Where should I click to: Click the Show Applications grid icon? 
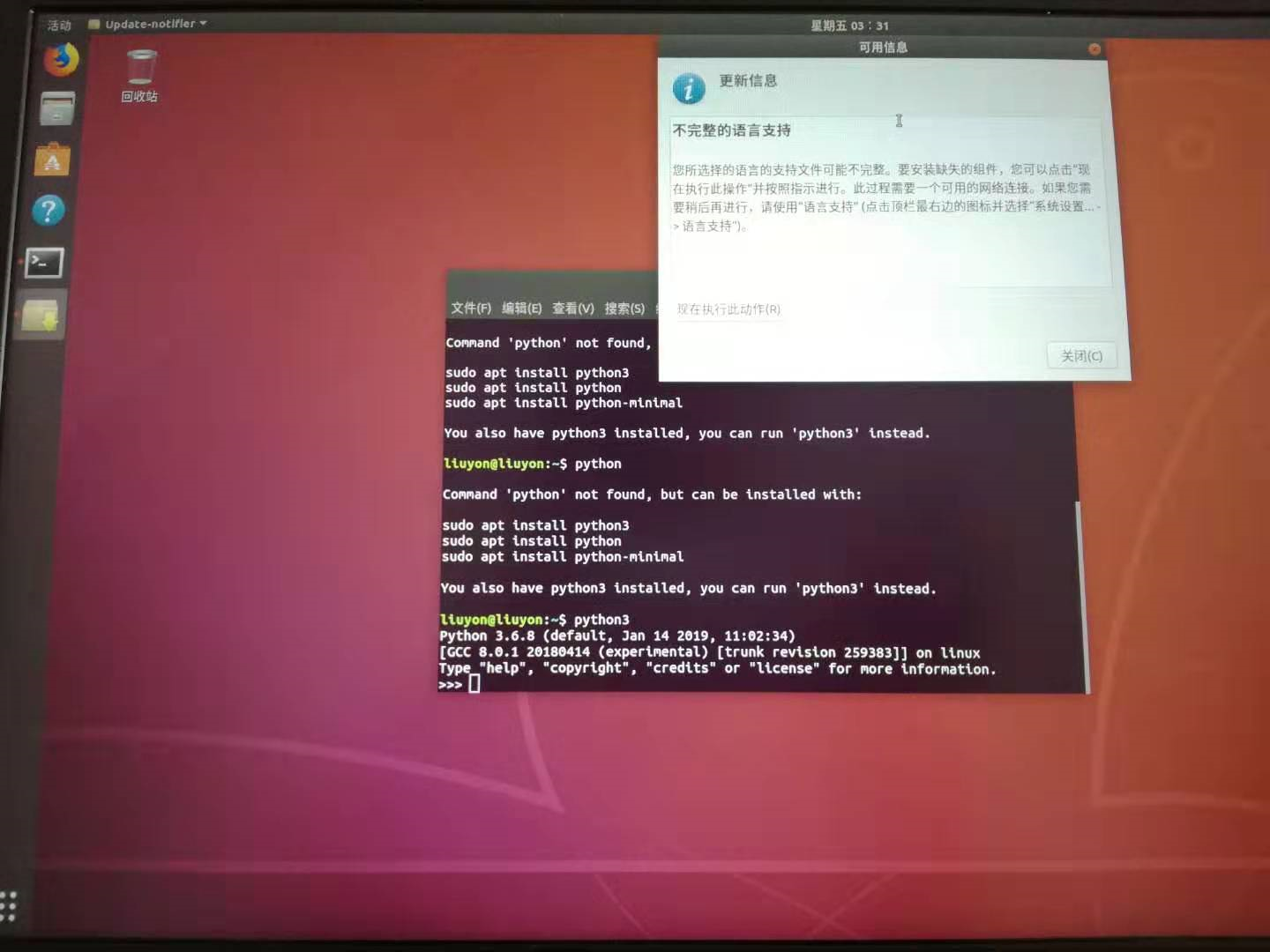[x=9, y=903]
